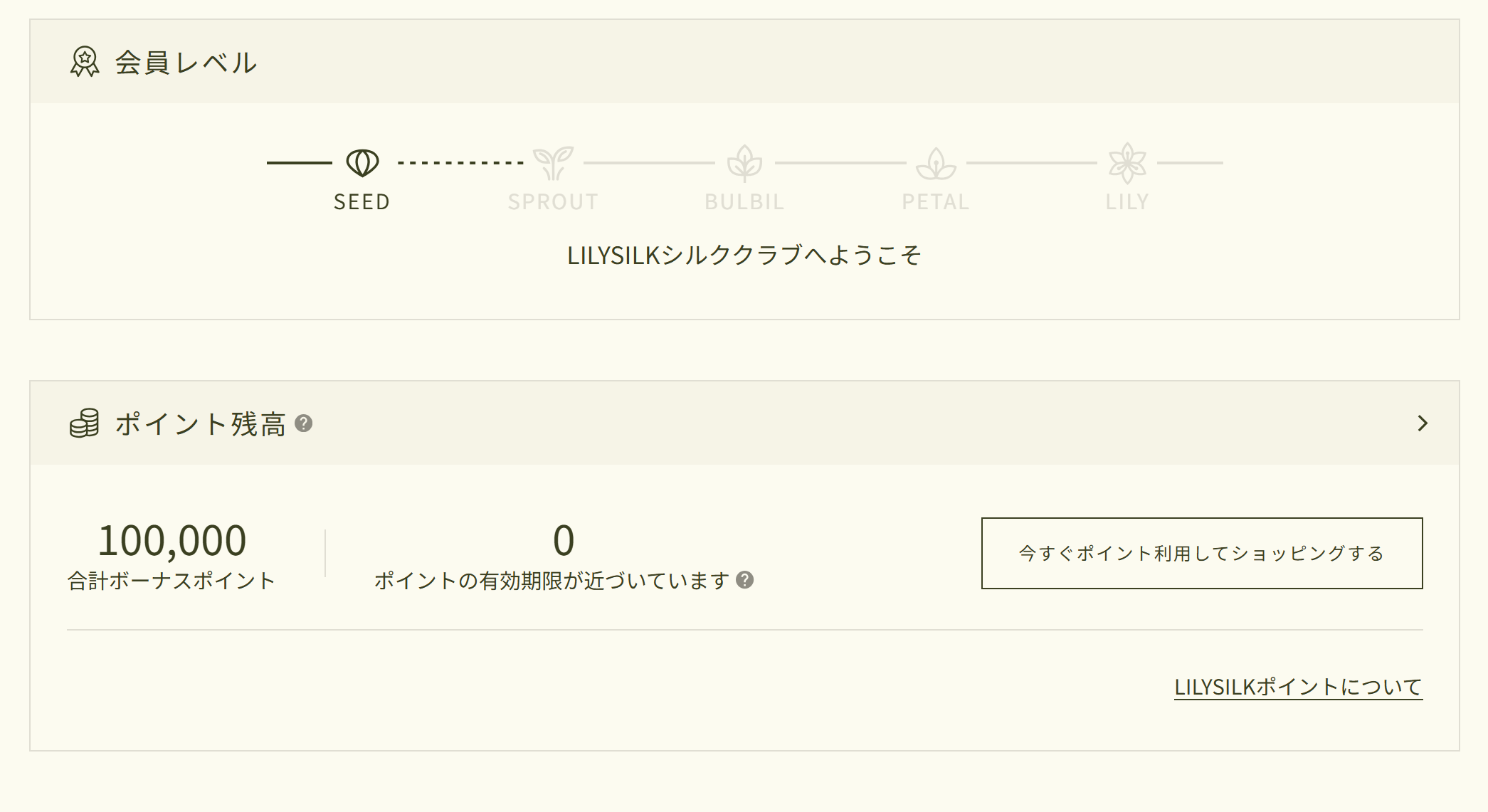1488x812 pixels.
Task: Click the member level ribbon badge icon
Action: 85,62
